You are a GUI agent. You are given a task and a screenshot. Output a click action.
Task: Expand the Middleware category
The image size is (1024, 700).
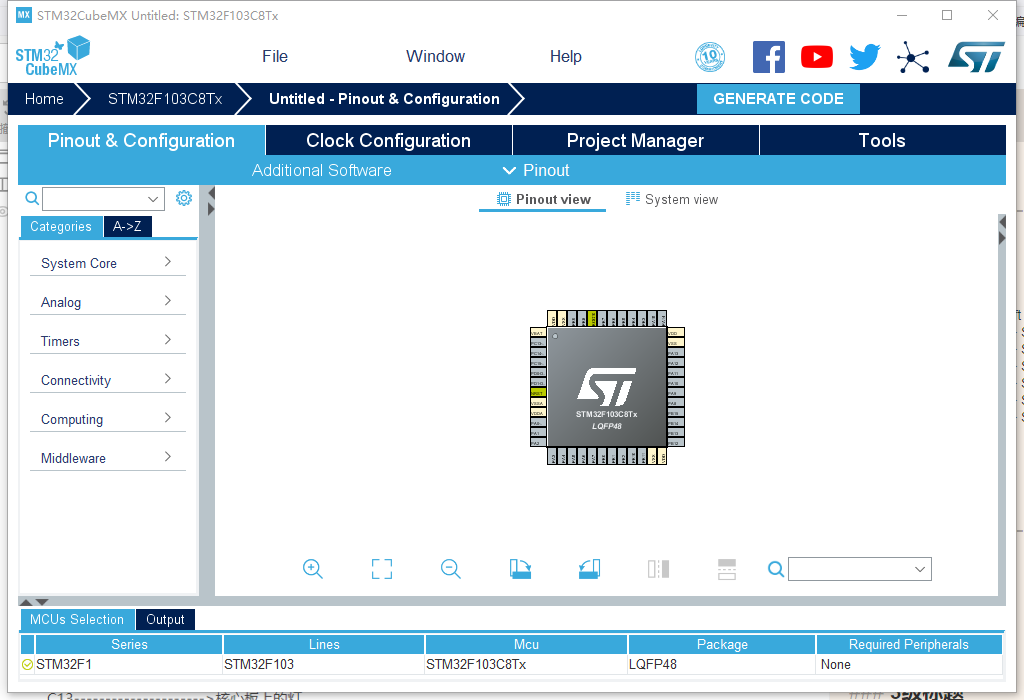point(108,458)
